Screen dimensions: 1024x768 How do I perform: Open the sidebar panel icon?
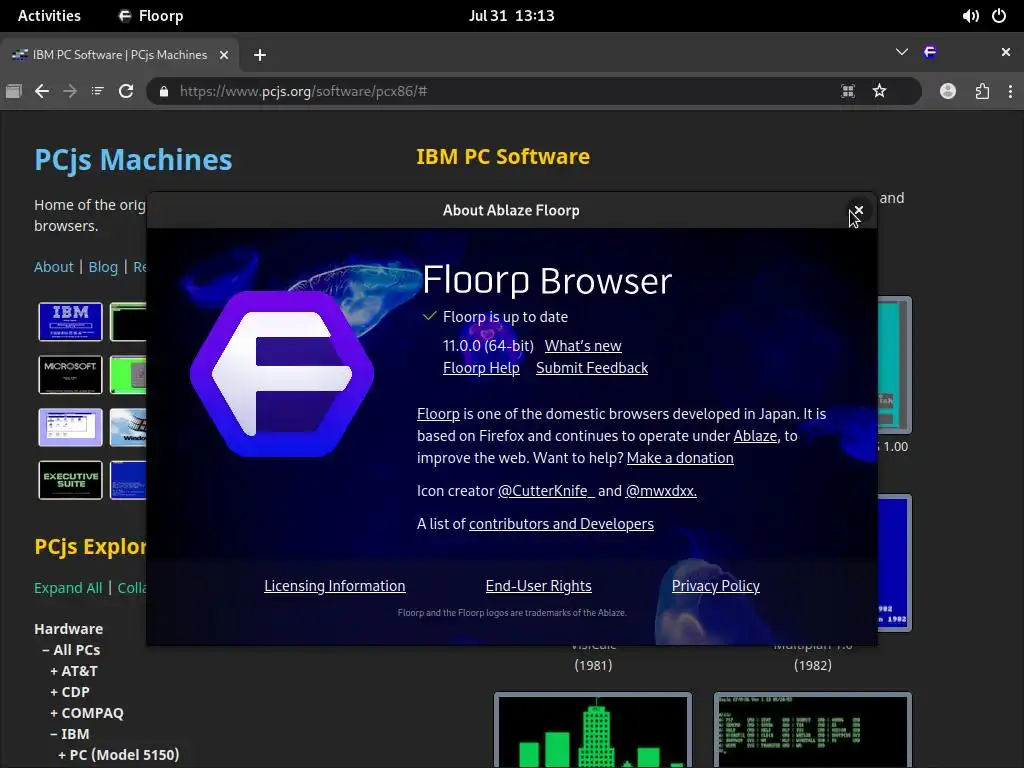14,91
